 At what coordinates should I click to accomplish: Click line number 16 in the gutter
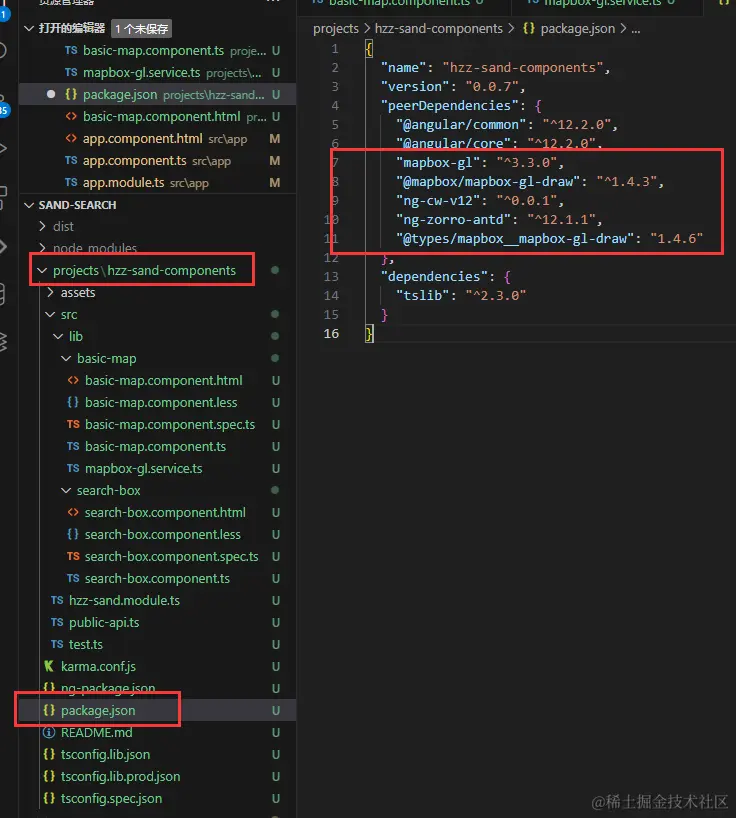tap(331, 334)
